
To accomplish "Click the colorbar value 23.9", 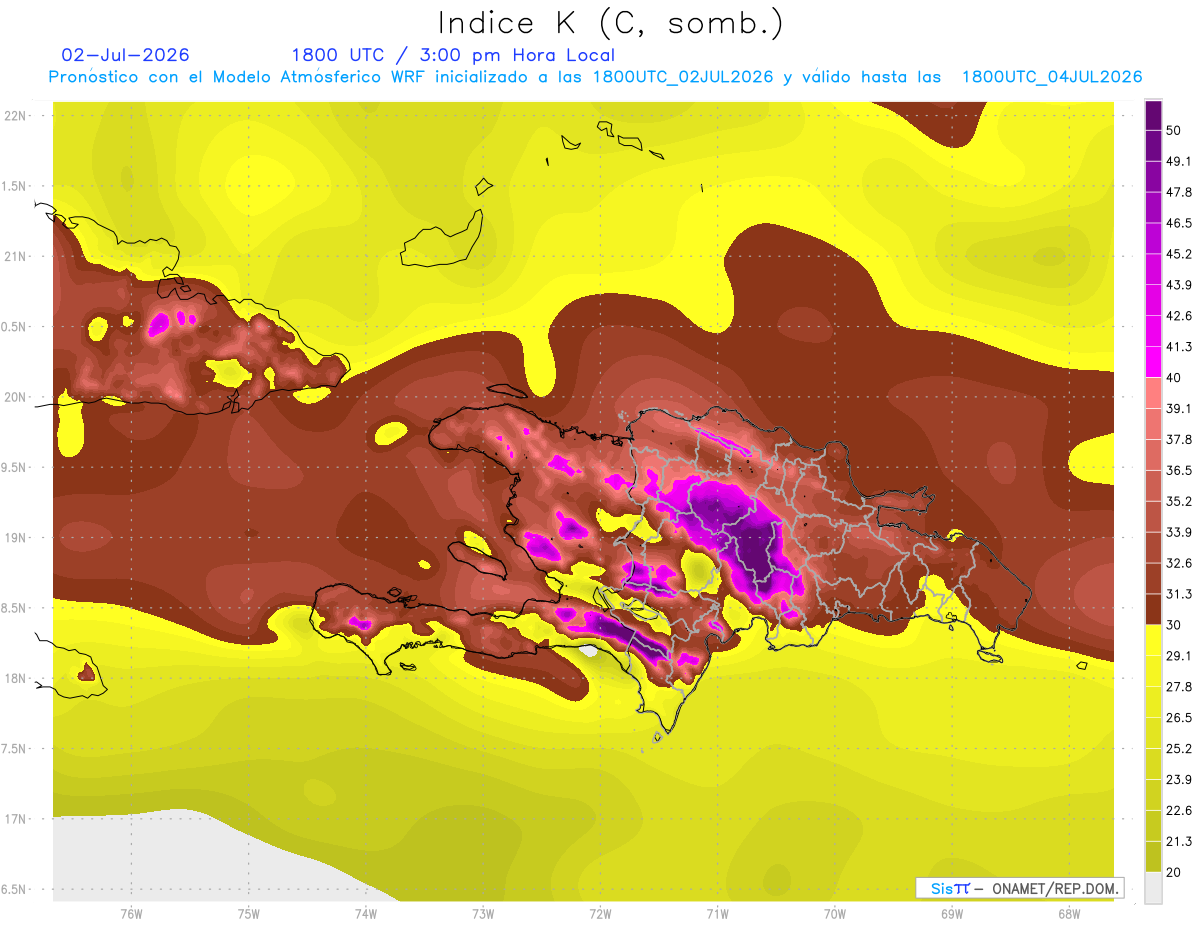I will (1179, 779).
